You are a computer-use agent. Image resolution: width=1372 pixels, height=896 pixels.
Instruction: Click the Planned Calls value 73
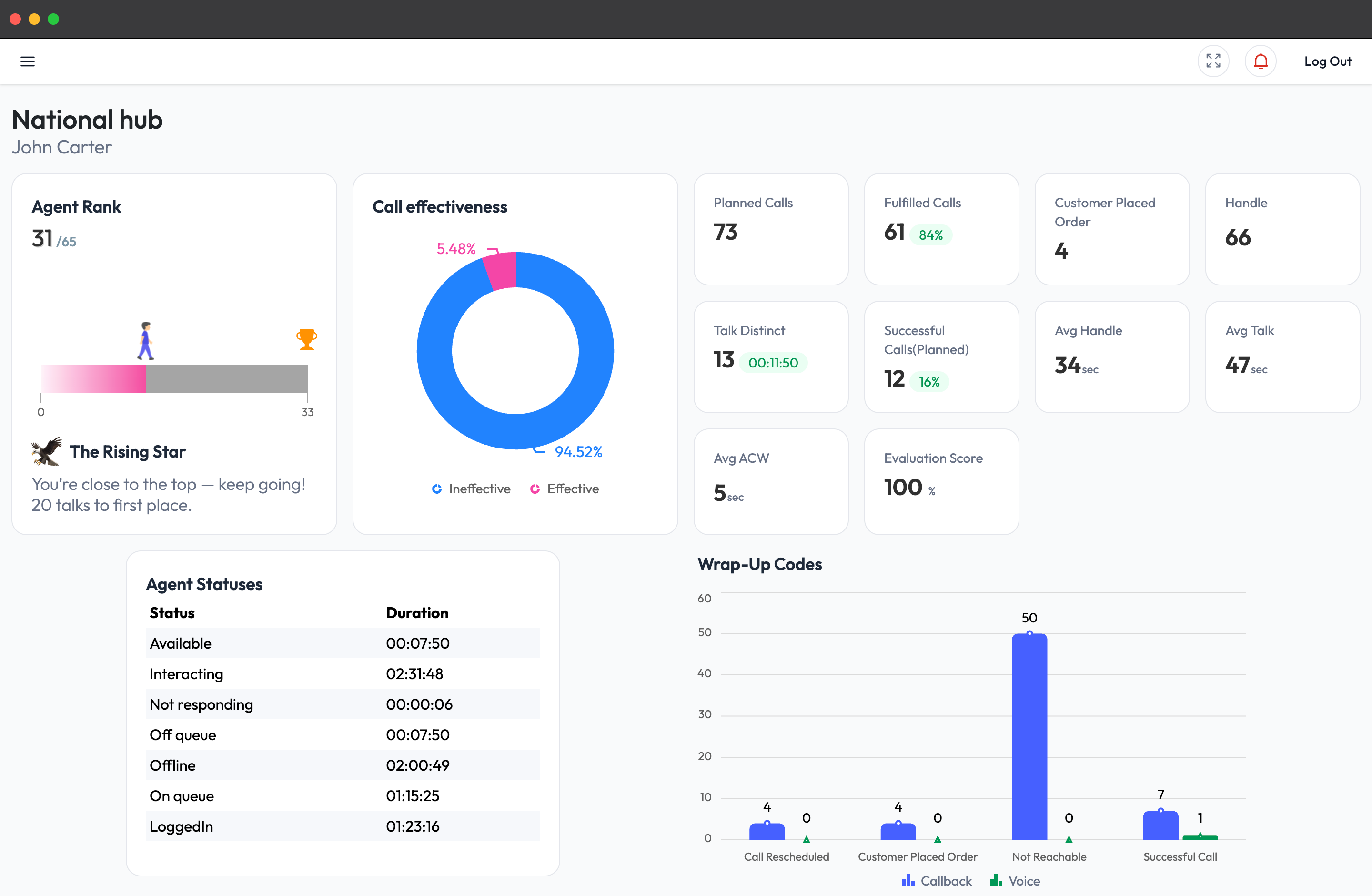point(726,232)
